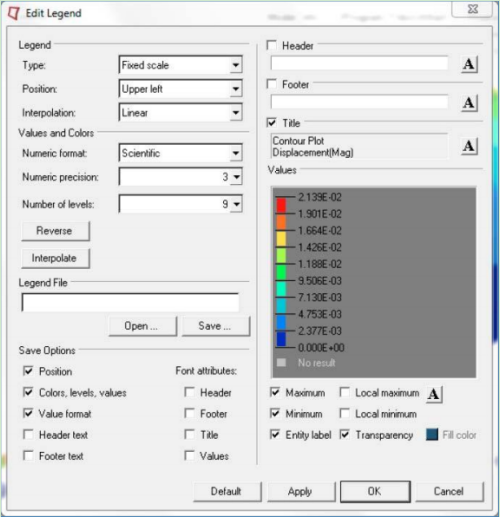
Task: Click the Legend File path field
Action: click(130, 302)
